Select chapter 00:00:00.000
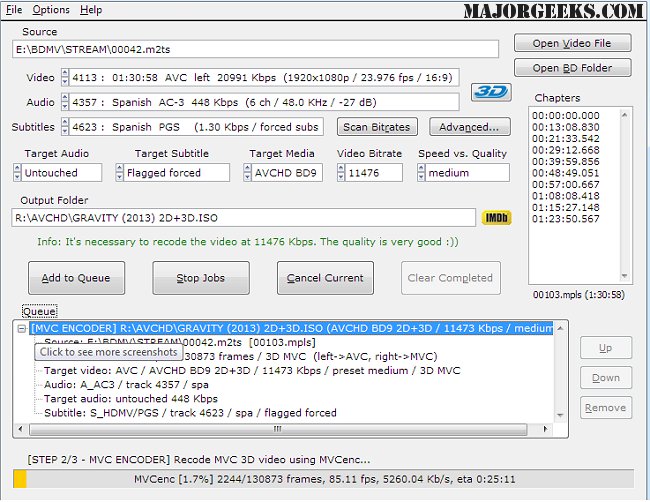 click(566, 116)
